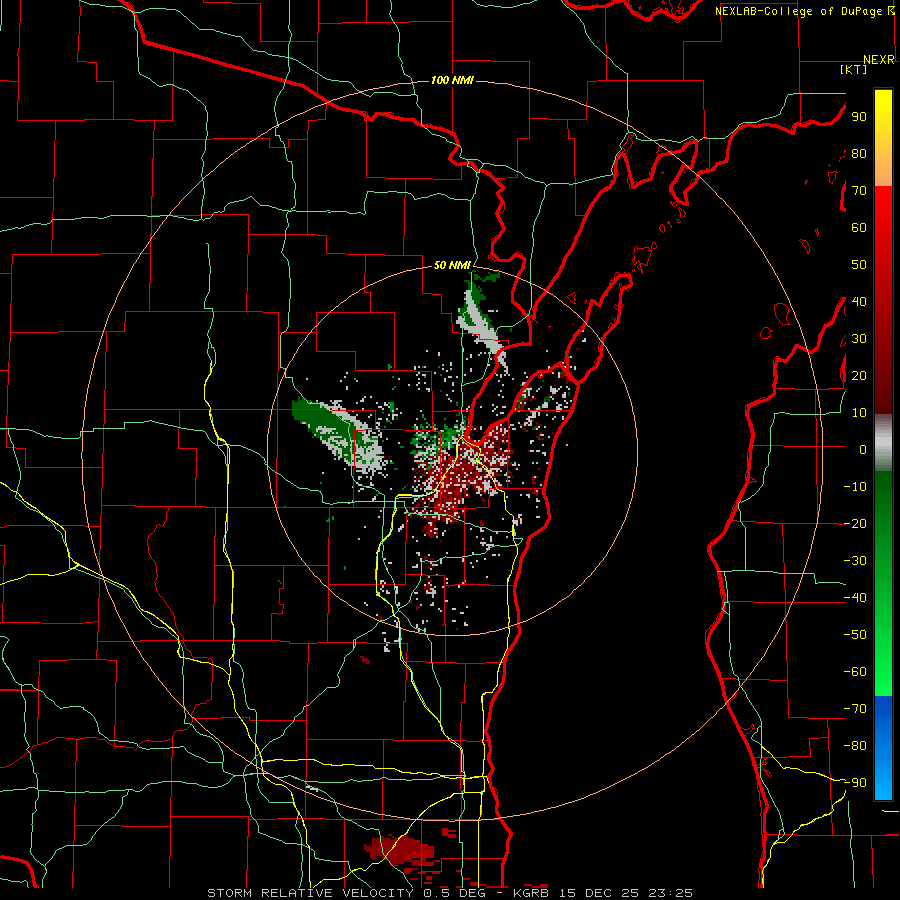Image resolution: width=900 pixels, height=900 pixels.
Task: Click the 100 NMI range ring label
Action: [x=452, y=80]
